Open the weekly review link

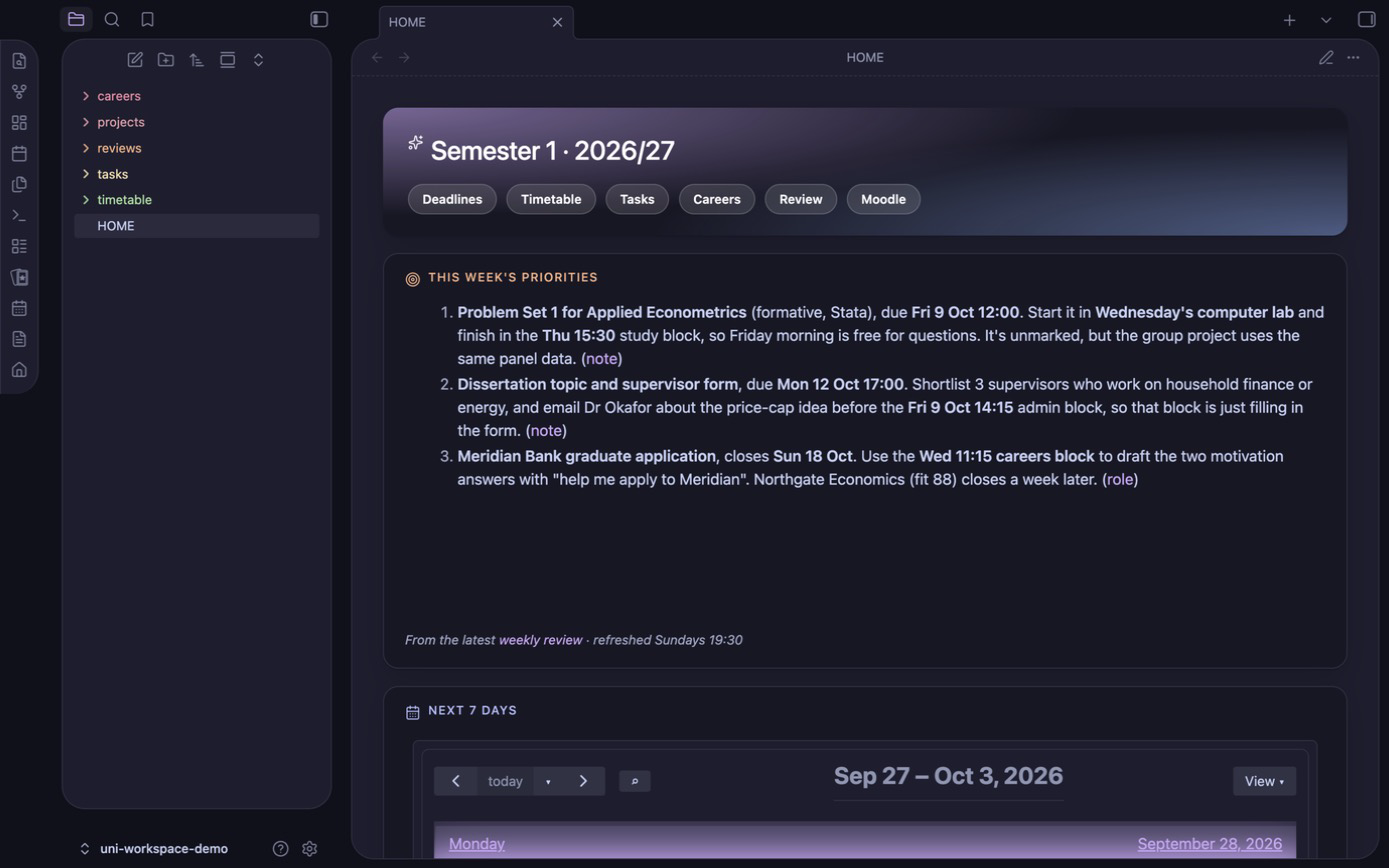(x=540, y=640)
